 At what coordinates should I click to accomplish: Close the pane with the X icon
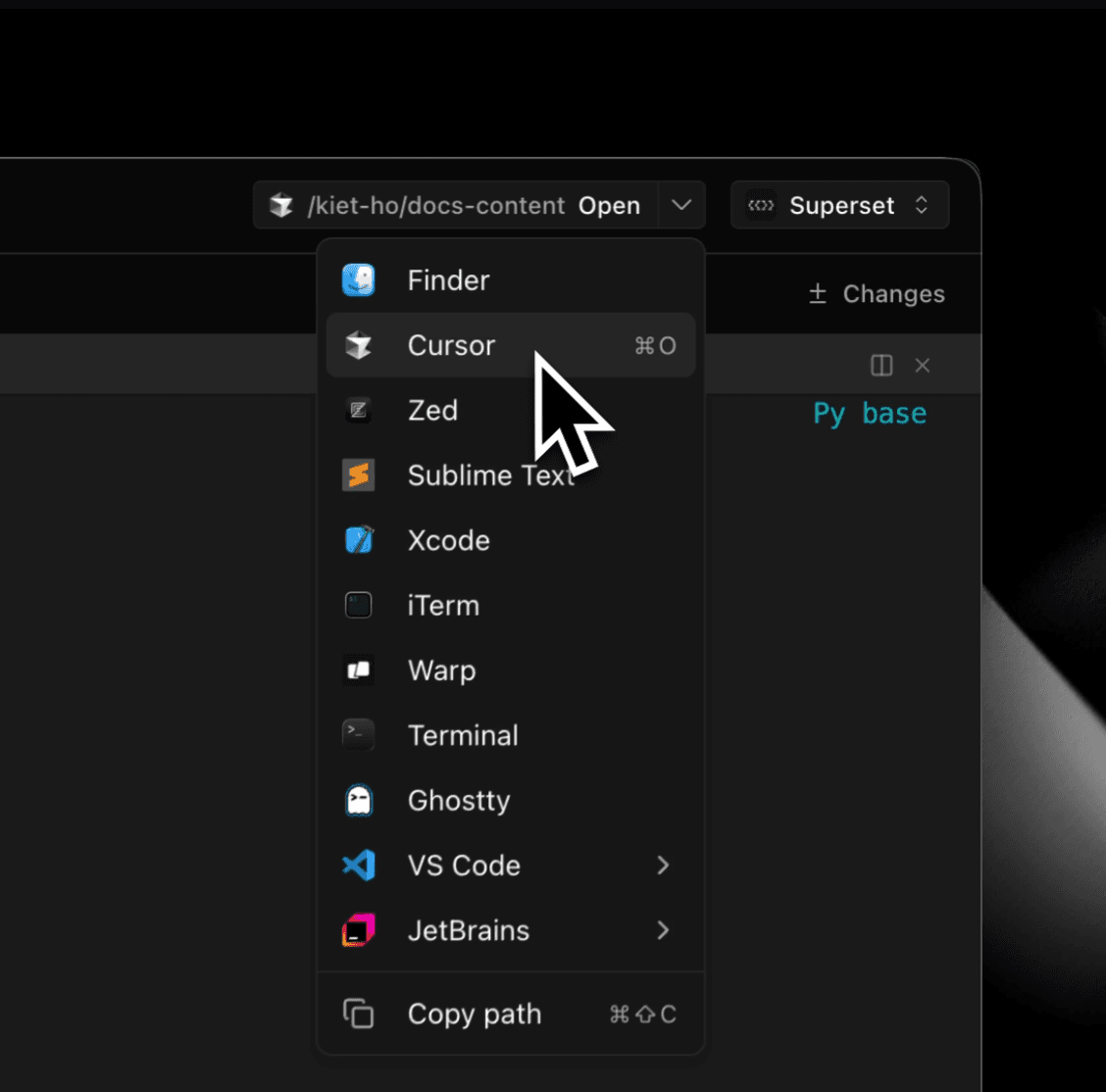tap(922, 366)
